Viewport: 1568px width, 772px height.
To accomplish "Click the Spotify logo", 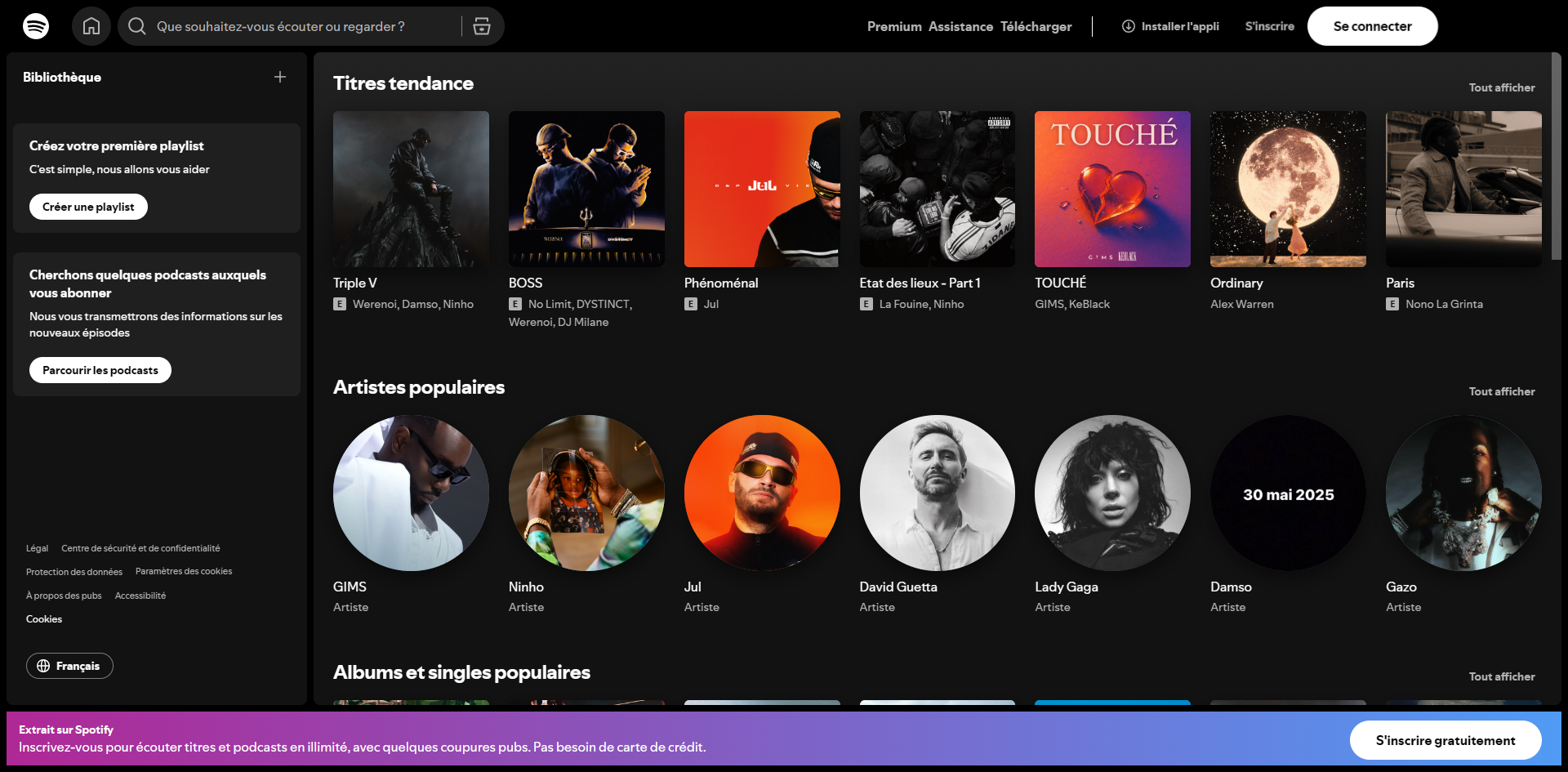I will [36, 26].
